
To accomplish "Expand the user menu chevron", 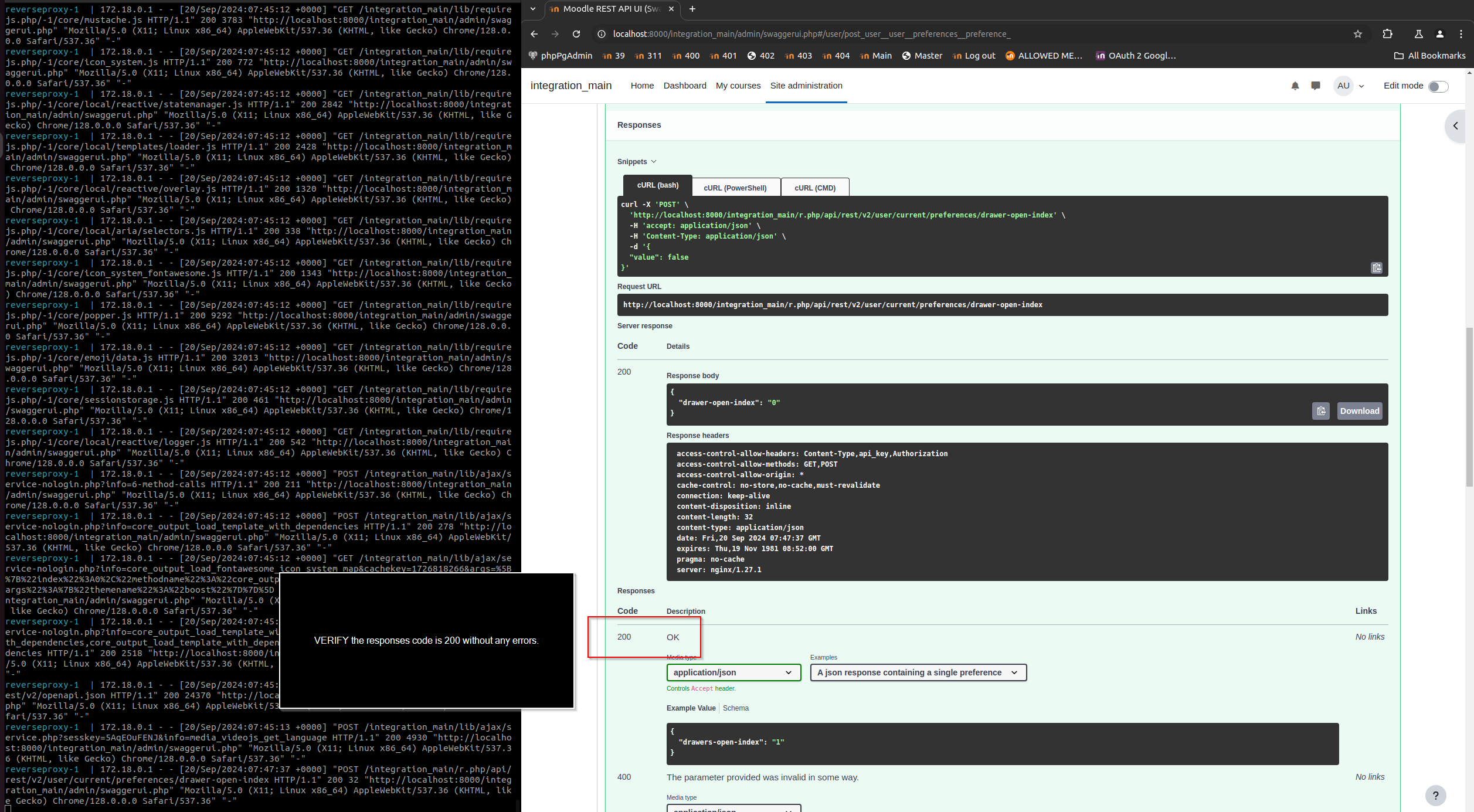I will [1361, 86].
